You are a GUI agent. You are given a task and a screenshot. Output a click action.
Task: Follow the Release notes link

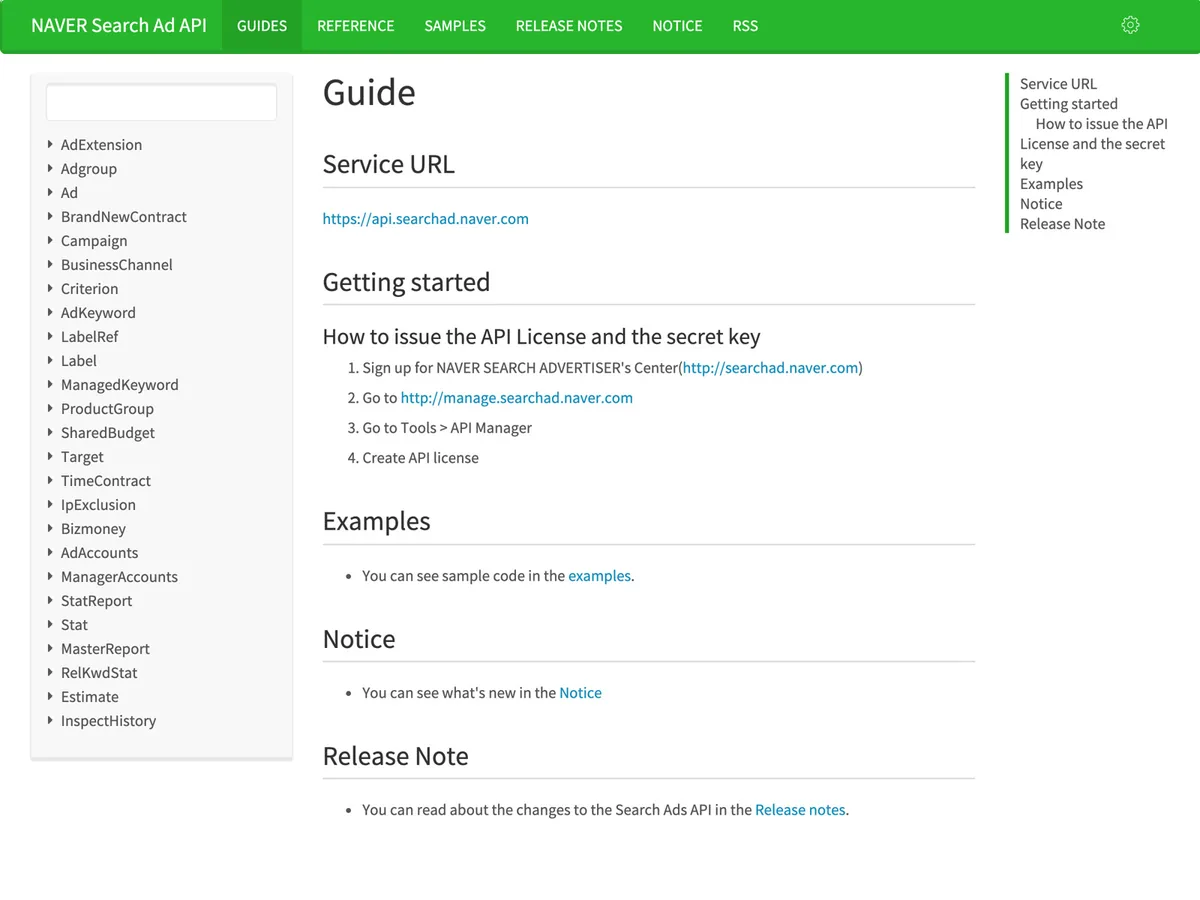(800, 810)
